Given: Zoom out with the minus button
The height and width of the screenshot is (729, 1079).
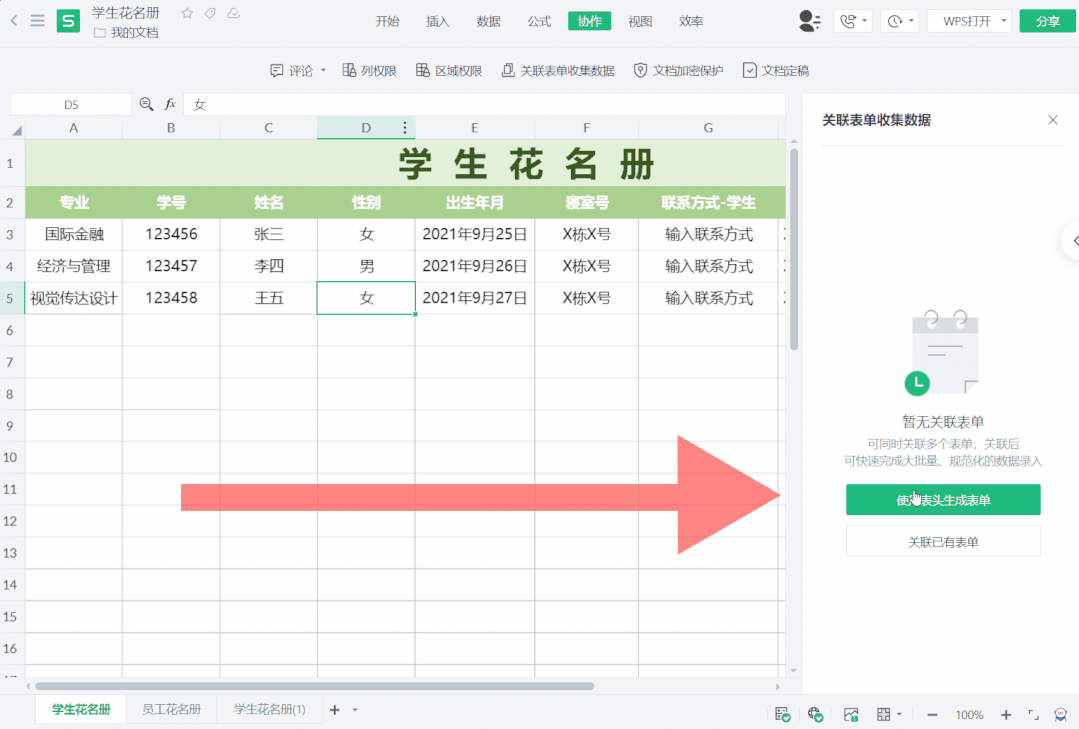Looking at the screenshot, I should tap(932, 715).
